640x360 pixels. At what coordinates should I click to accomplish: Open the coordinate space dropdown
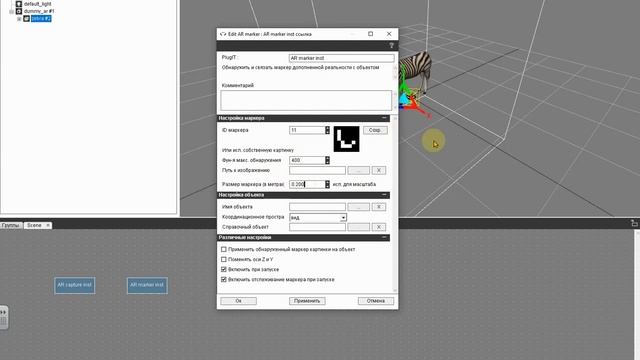point(343,218)
